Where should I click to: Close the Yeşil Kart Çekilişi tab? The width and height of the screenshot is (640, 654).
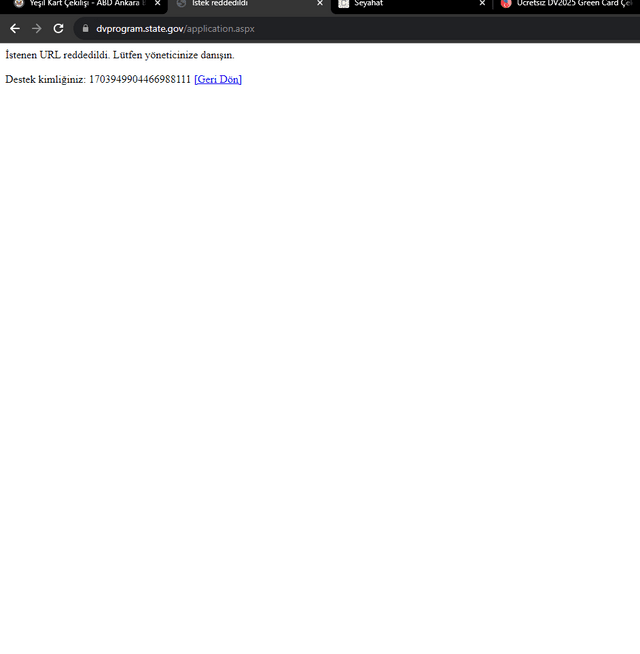pos(158,3)
